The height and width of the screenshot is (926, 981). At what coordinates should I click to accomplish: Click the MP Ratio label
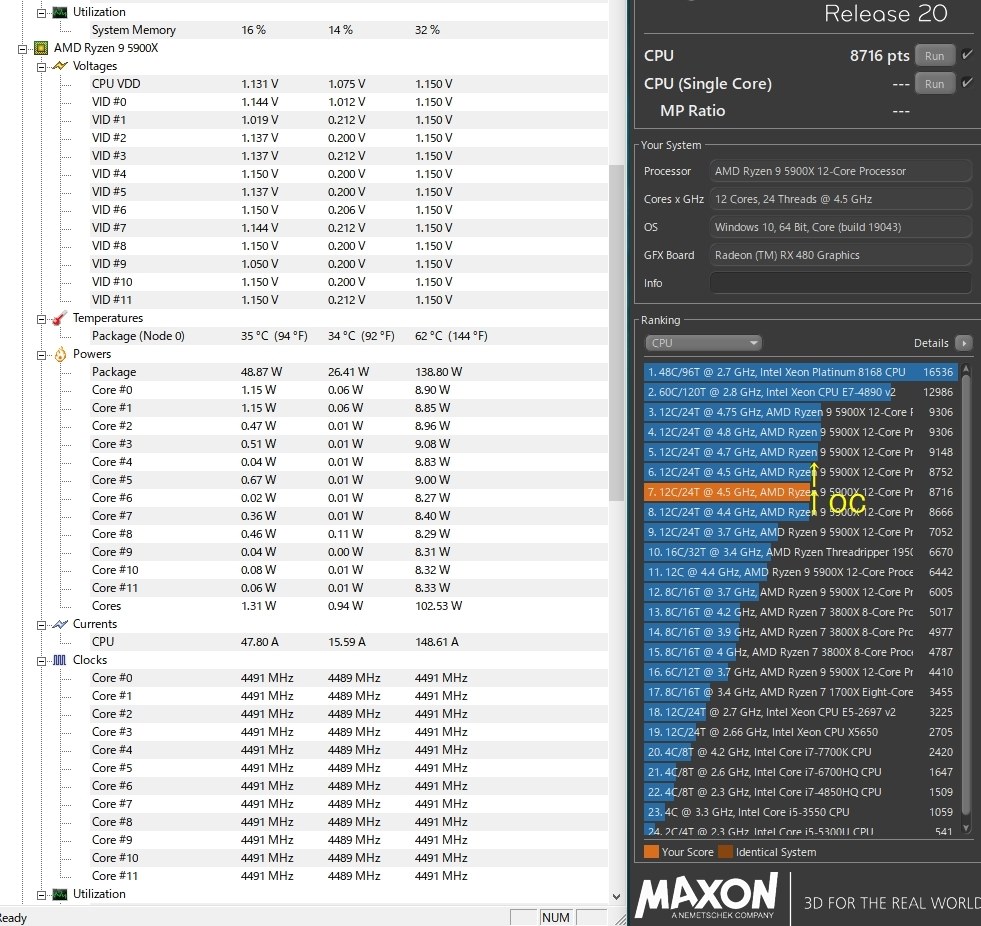coord(693,111)
